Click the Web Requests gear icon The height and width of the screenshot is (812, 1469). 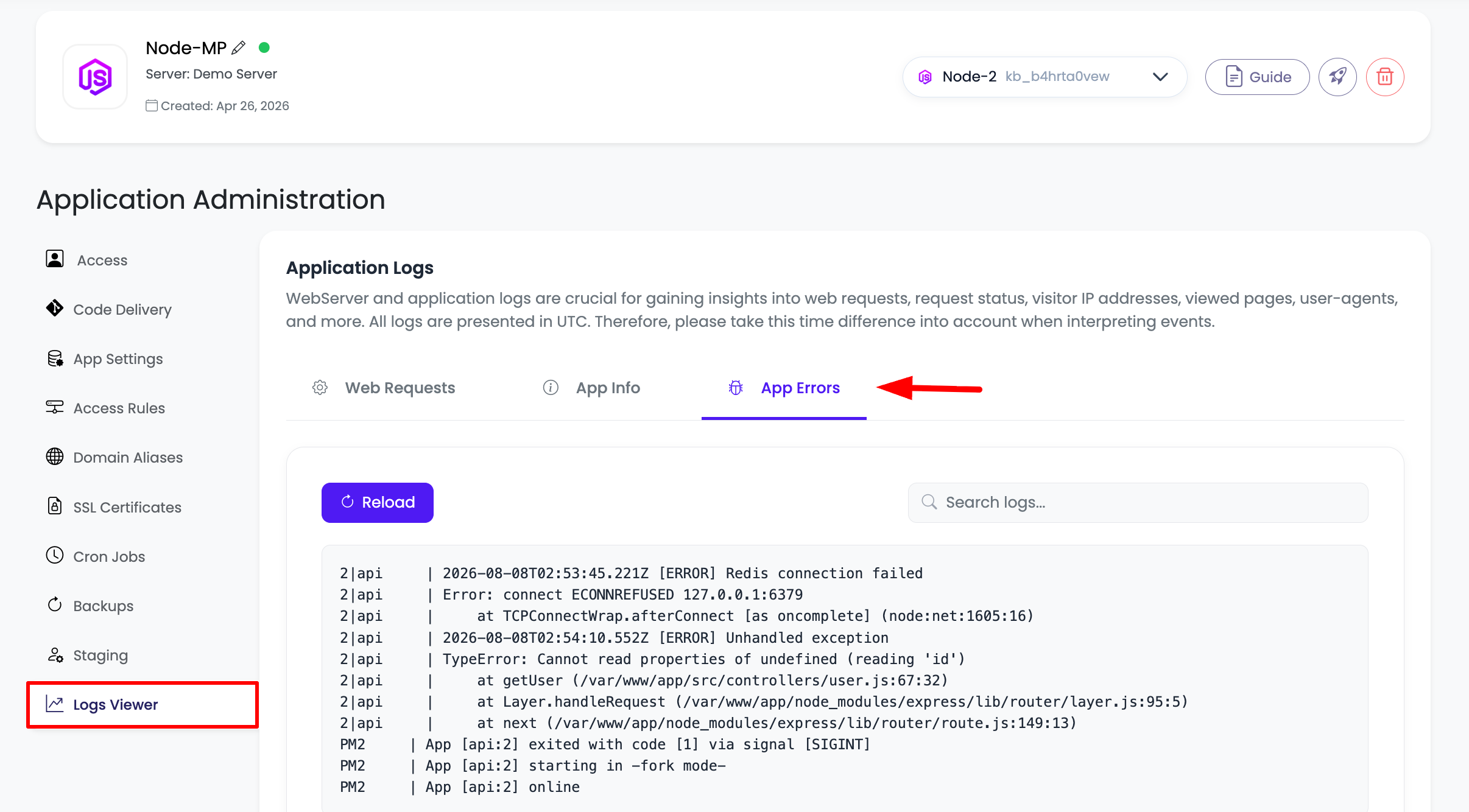320,388
